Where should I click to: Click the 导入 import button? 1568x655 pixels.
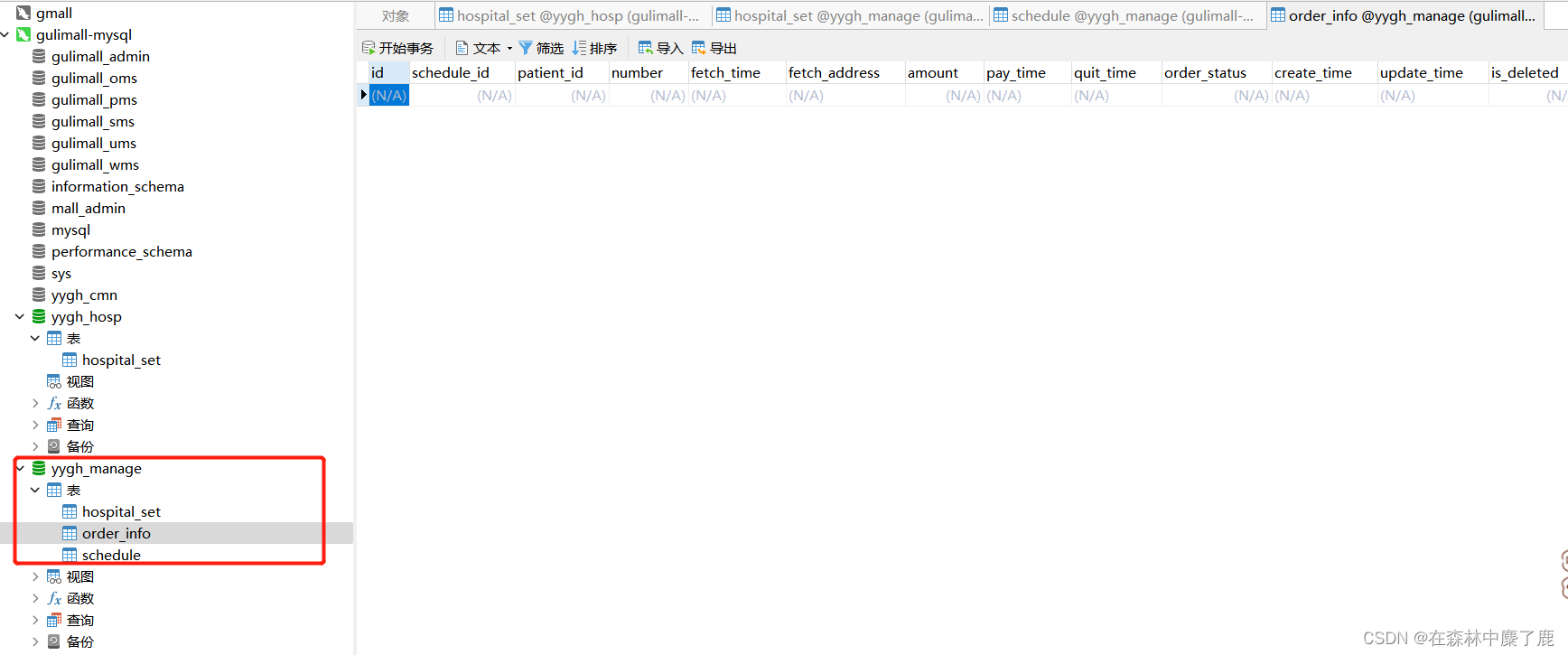(x=660, y=48)
